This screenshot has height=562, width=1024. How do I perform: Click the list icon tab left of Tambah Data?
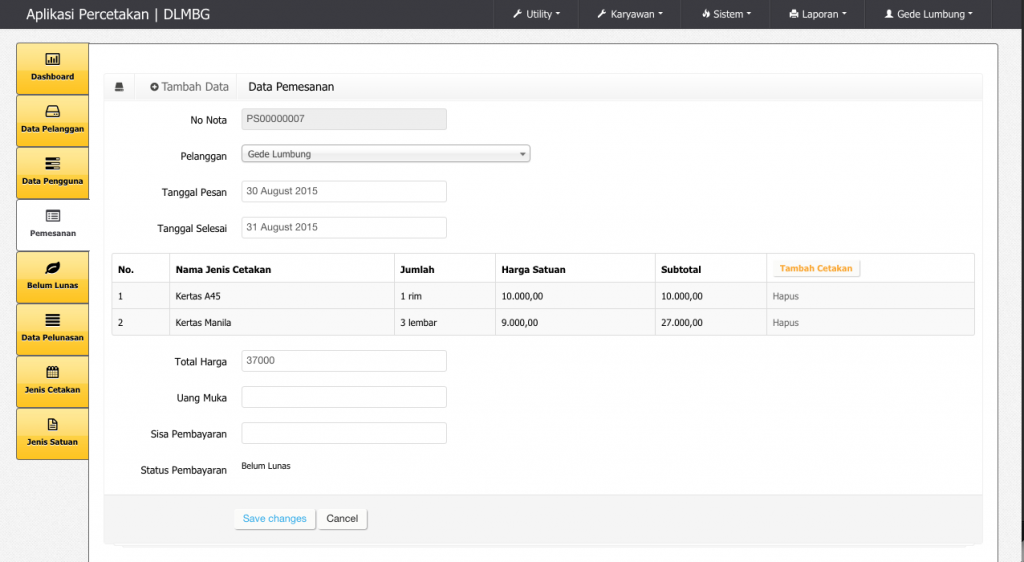[119, 87]
